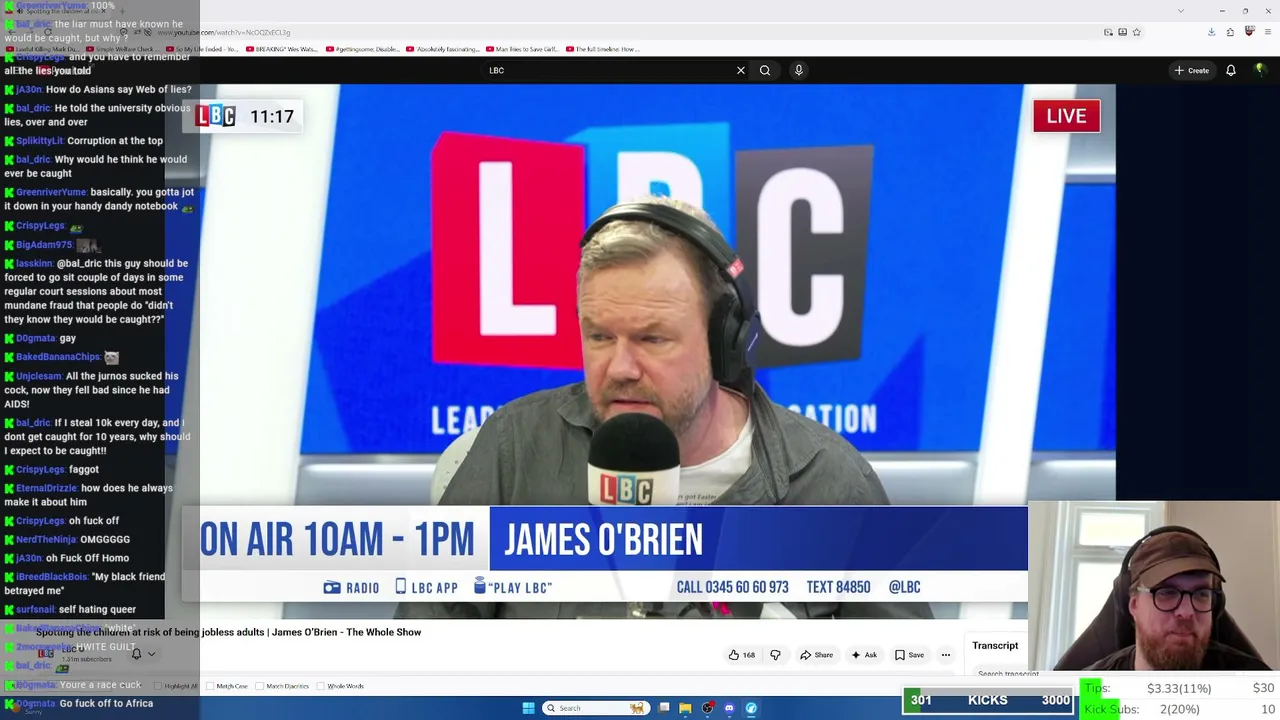This screenshot has width=1280, height=720.
Task: Open the channel subscription notification bell dropdown
Action: click(143, 654)
